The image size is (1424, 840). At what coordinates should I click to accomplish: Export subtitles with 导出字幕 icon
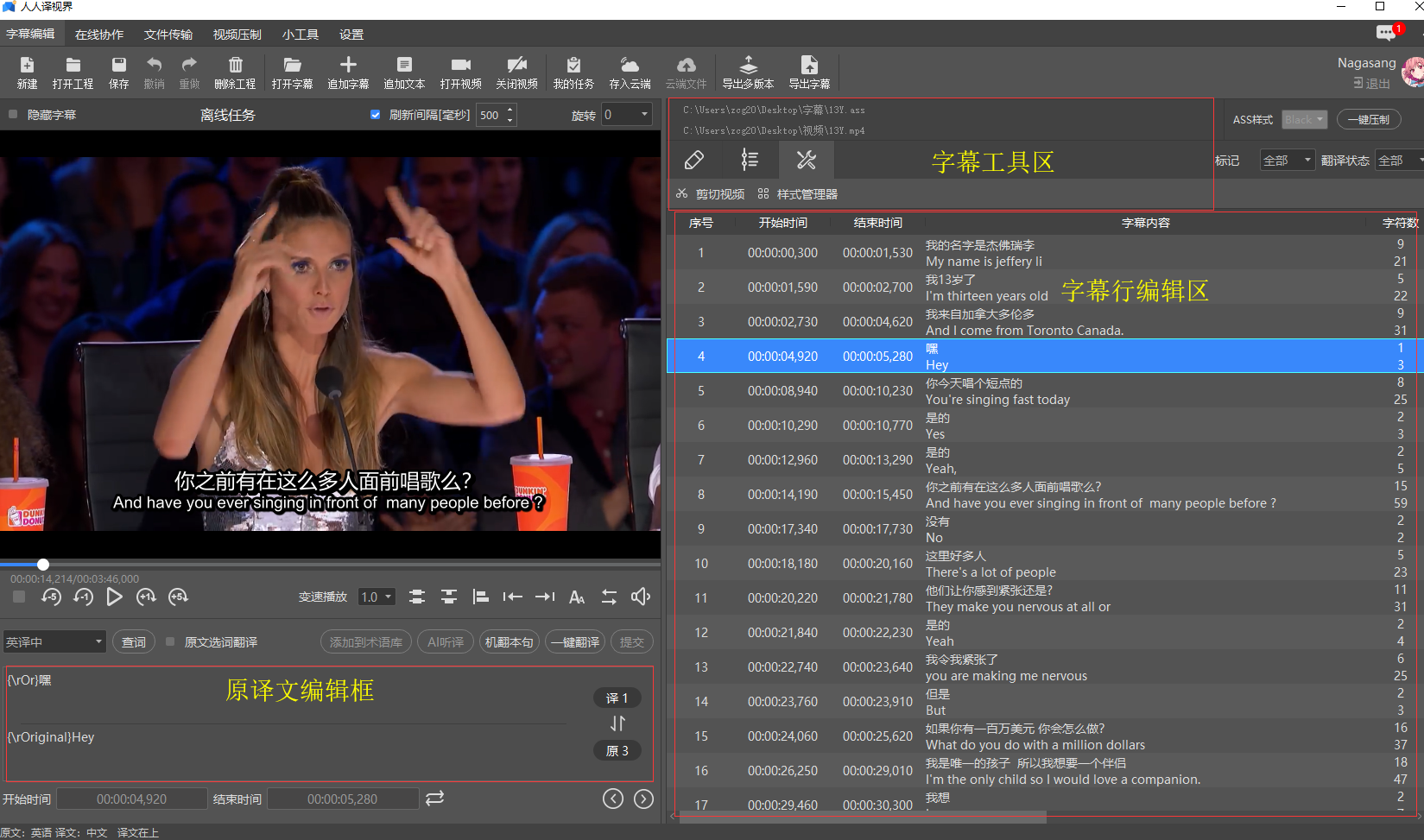point(809,73)
